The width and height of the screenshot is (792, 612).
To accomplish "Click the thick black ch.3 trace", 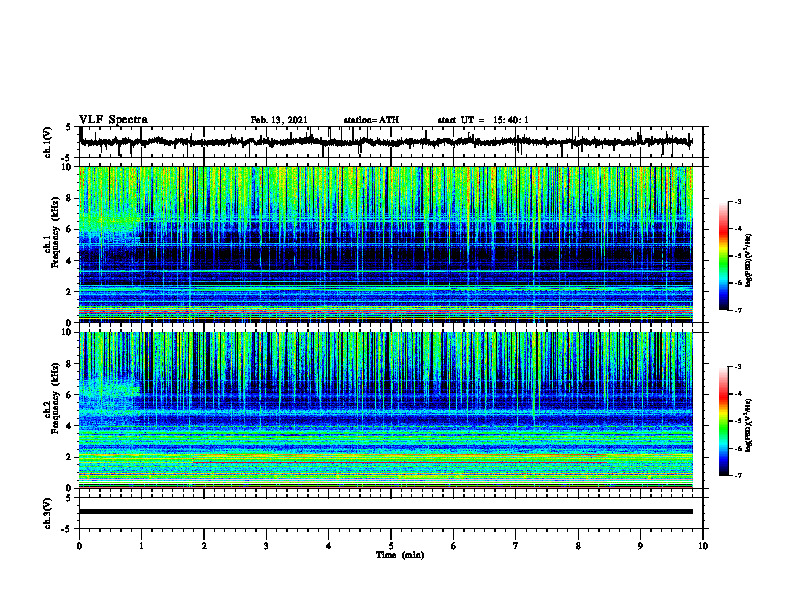I will [385, 512].
